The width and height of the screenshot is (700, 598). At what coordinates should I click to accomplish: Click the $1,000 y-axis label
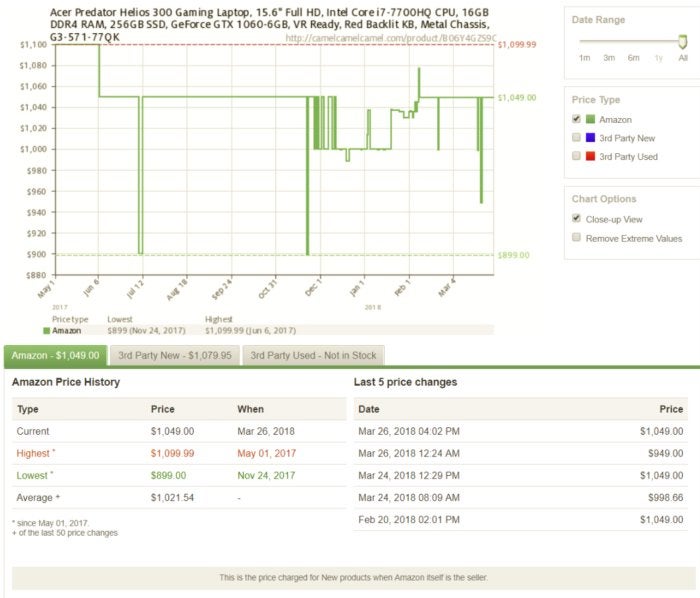click(33, 149)
